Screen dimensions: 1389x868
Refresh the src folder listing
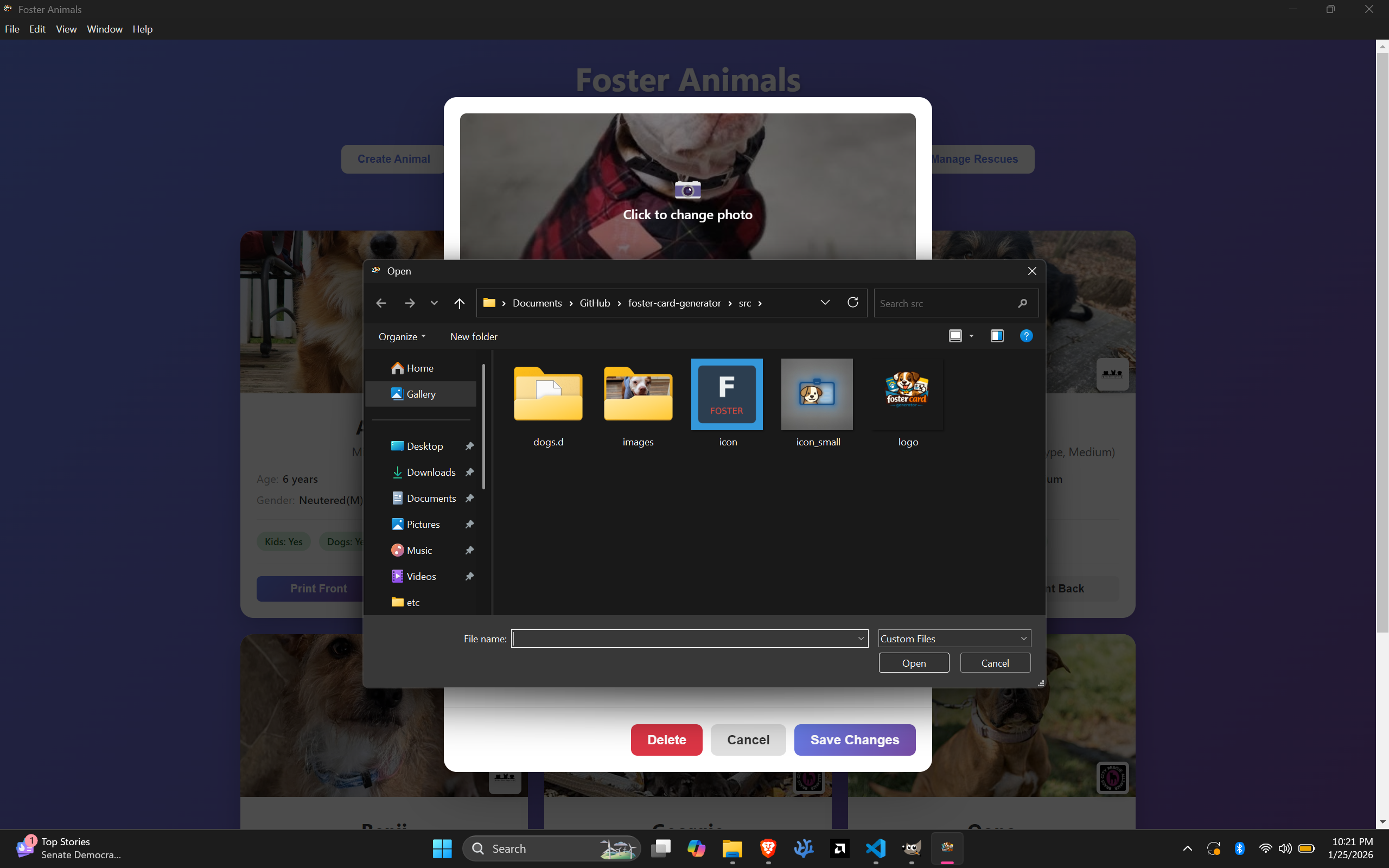853,303
